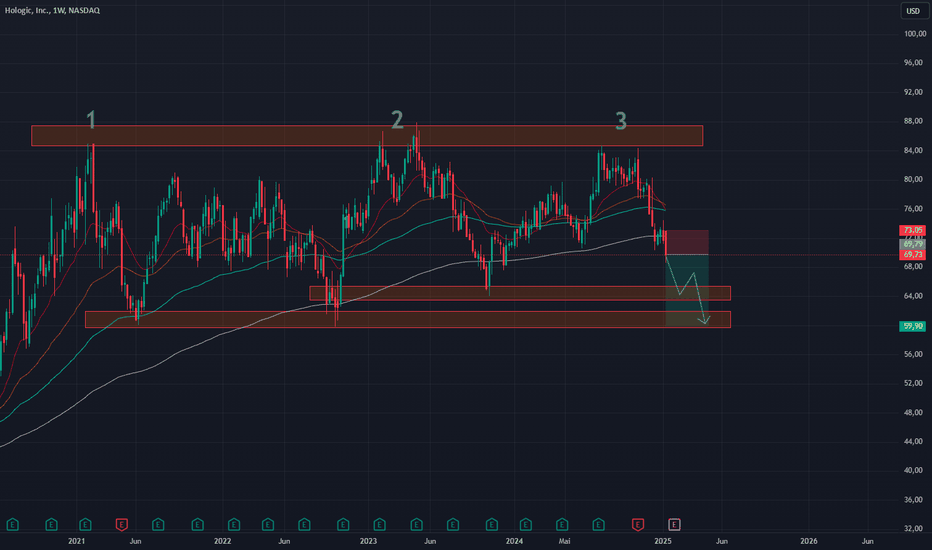Image resolution: width=932 pixels, height=550 pixels.
Task: Click the 88,00 value on the price axis
Action: coord(913,121)
